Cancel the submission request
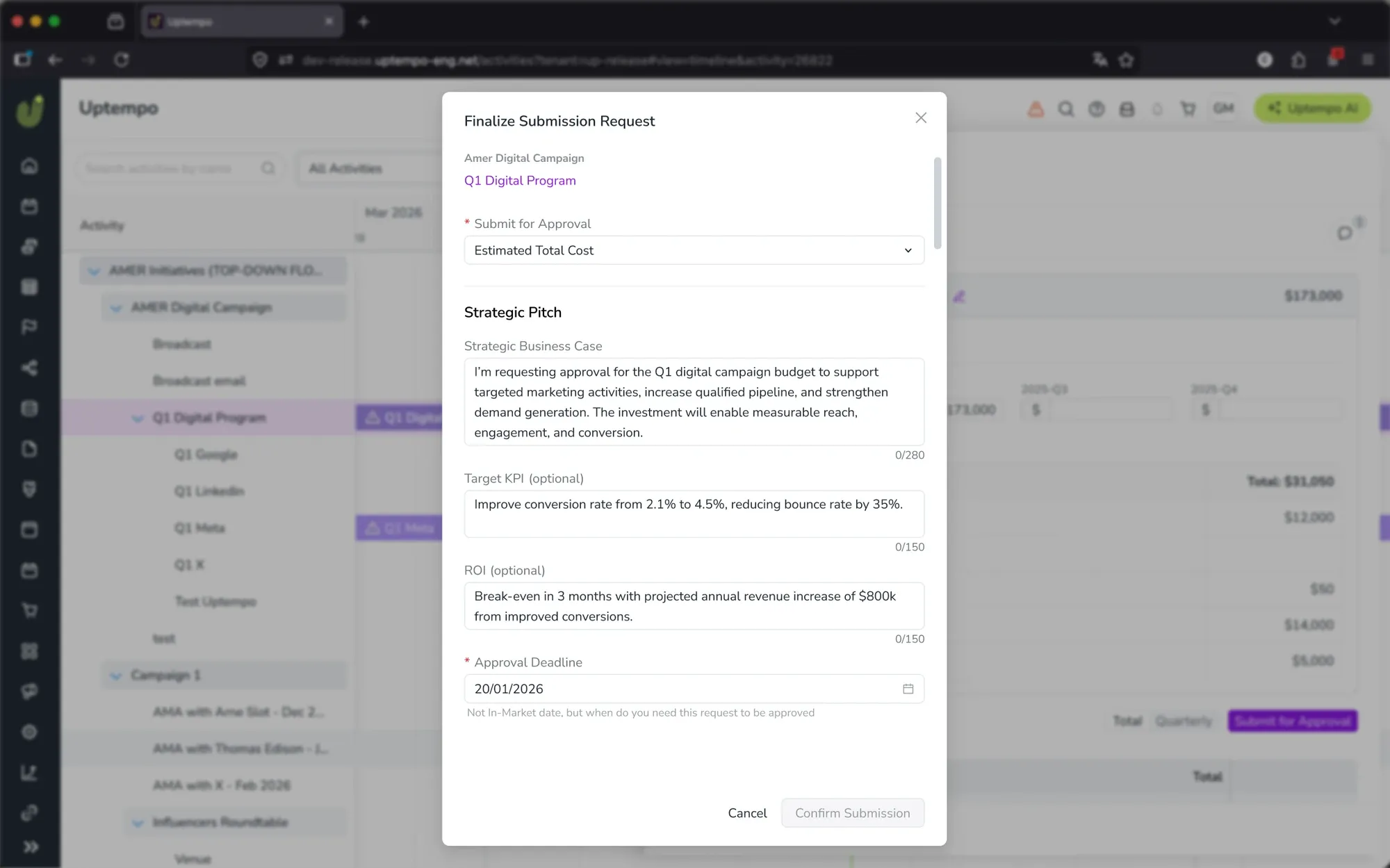The width and height of the screenshot is (1390, 868). 747,813
